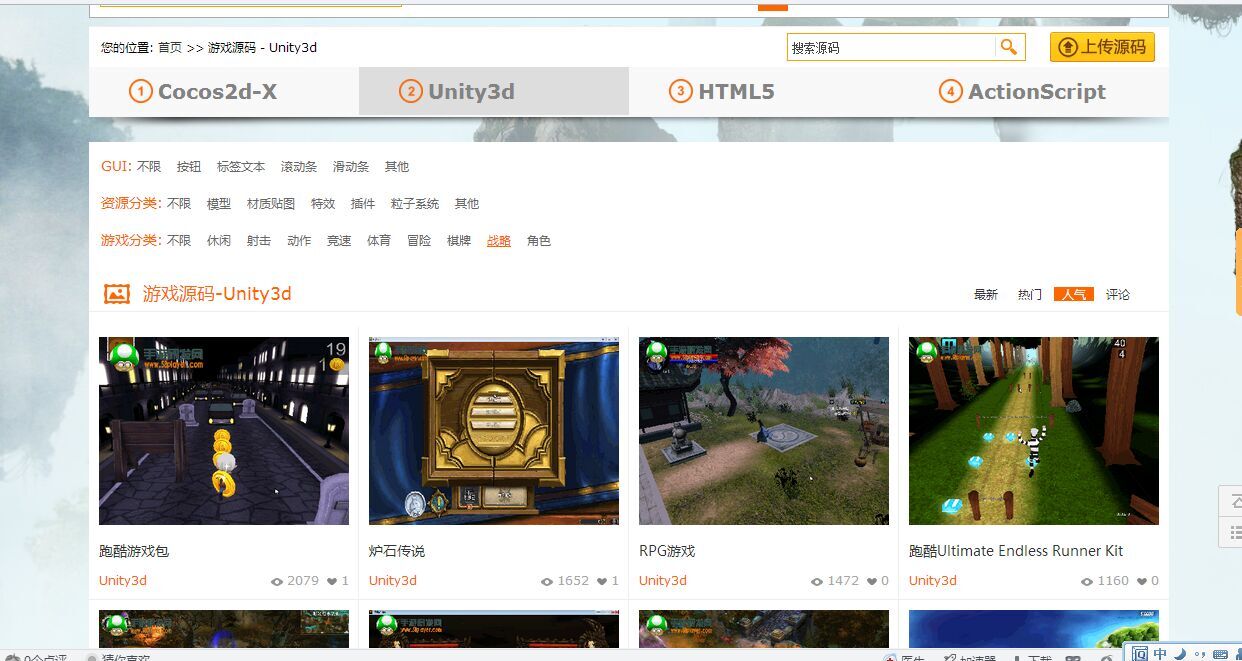The height and width of the screenshot is (661, 1242).
Task: Sort the list by 最新
Action: [986, 295]
